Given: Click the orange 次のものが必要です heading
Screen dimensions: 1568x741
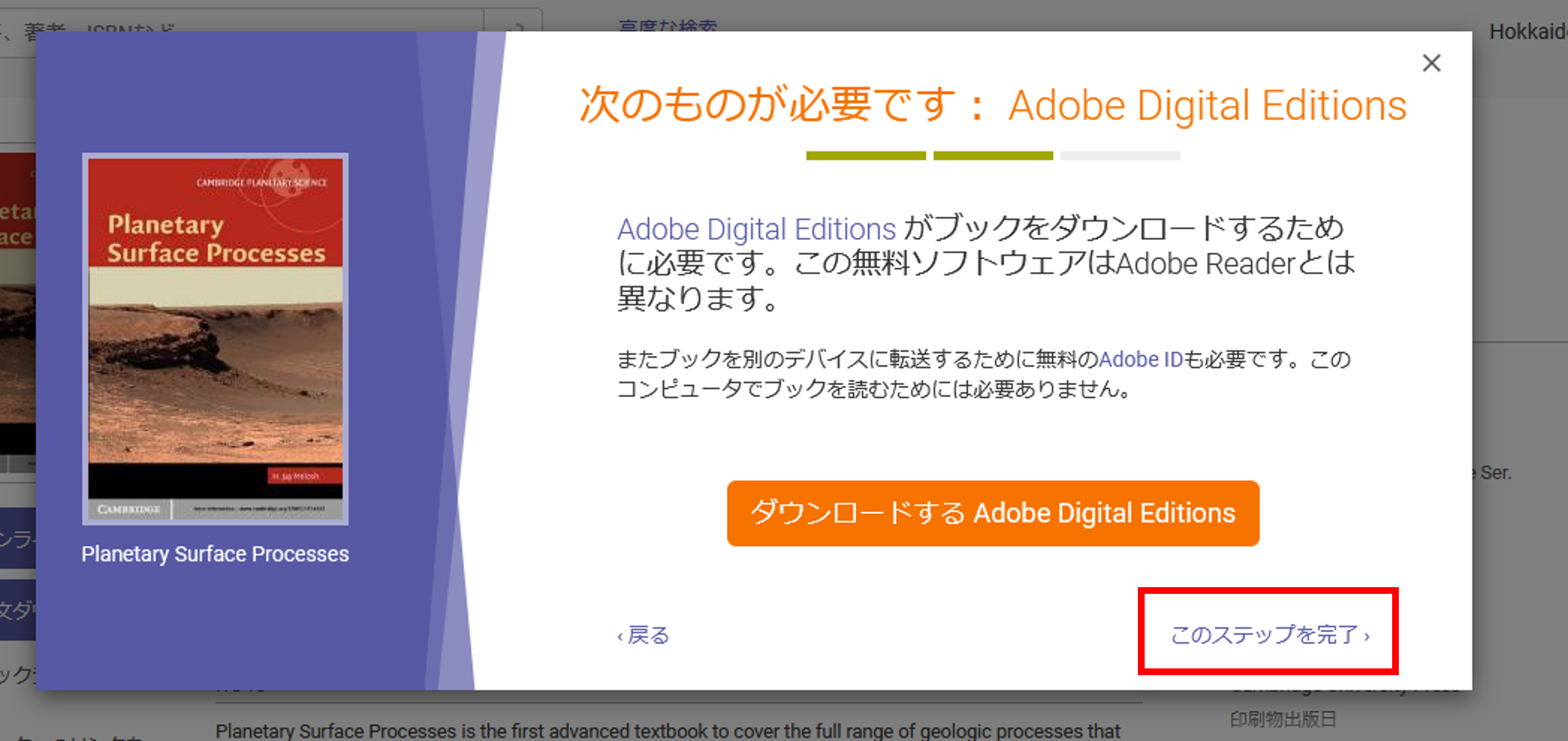Looking at the screenshot, I should 992,105.
